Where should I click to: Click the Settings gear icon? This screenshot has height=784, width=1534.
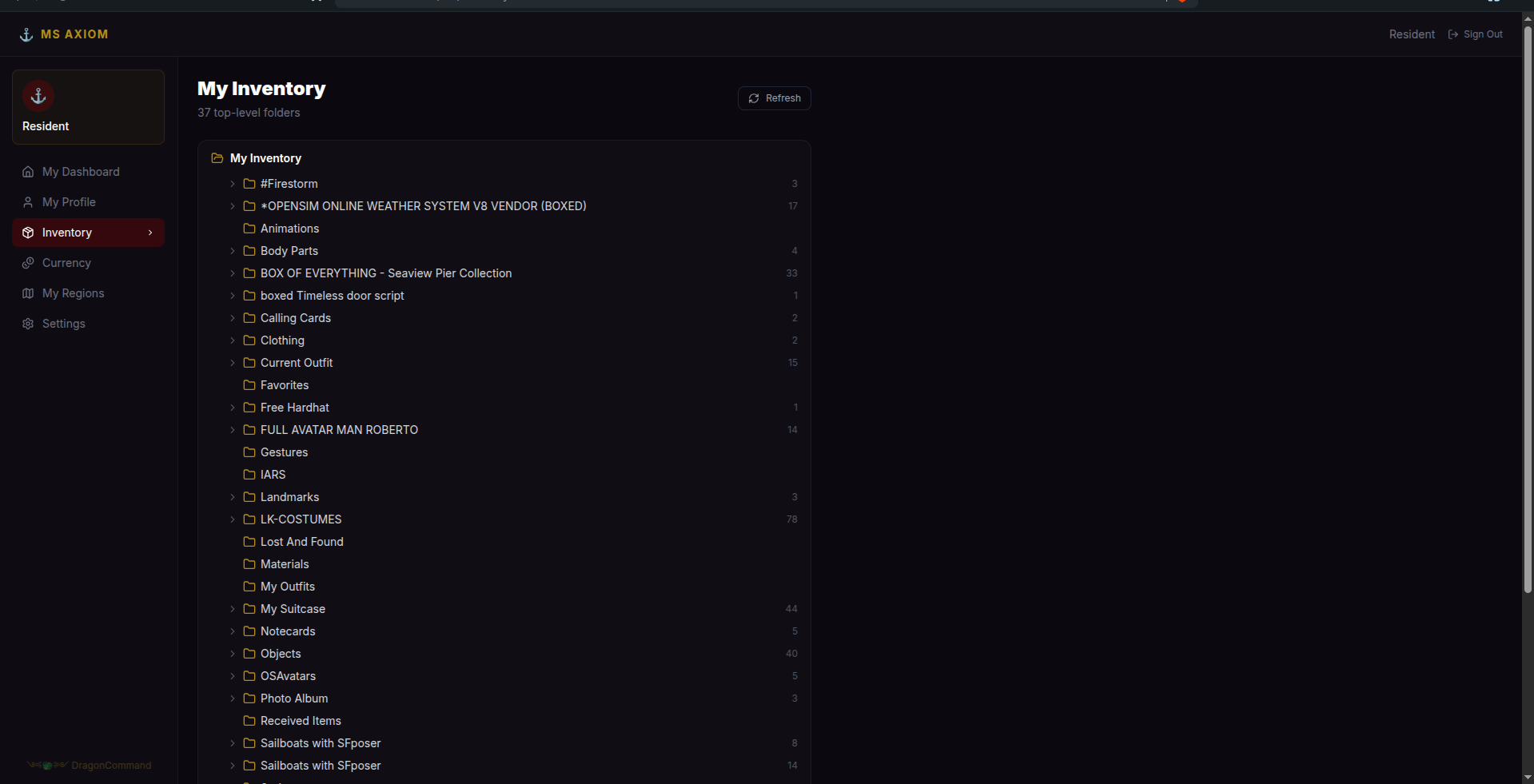click(28, 324)
